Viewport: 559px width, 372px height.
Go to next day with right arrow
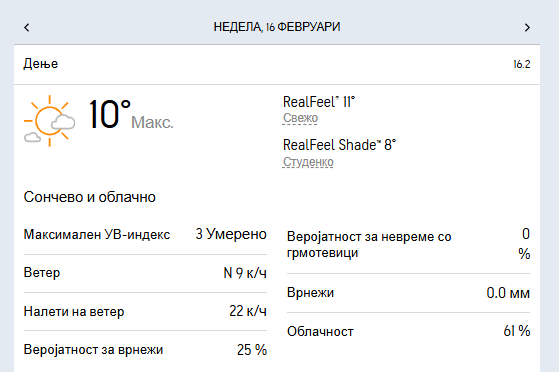click(527, 27)
